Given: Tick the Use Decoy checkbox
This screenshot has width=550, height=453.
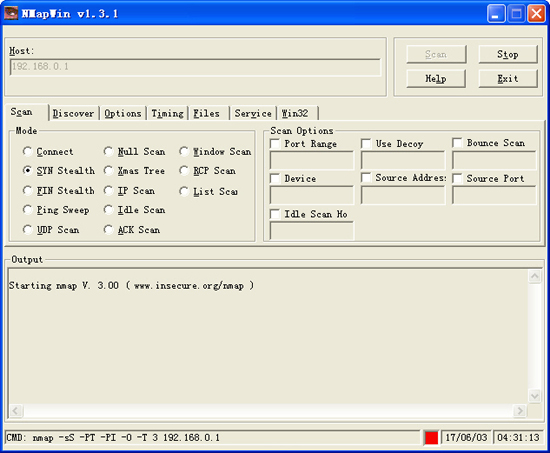Looking at the screenshot, I should click(366, 144).
